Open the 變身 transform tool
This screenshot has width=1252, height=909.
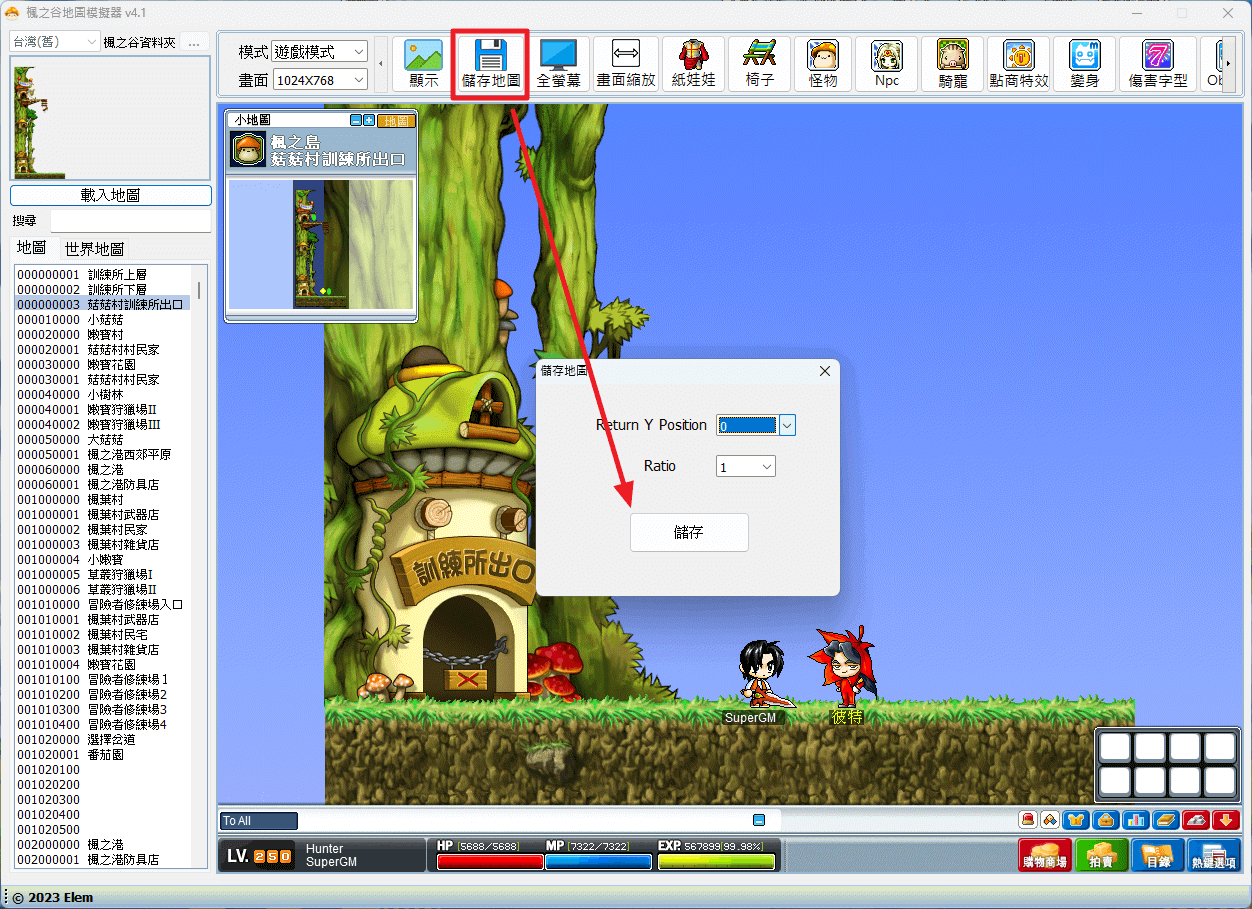(x=1084, y=64)
